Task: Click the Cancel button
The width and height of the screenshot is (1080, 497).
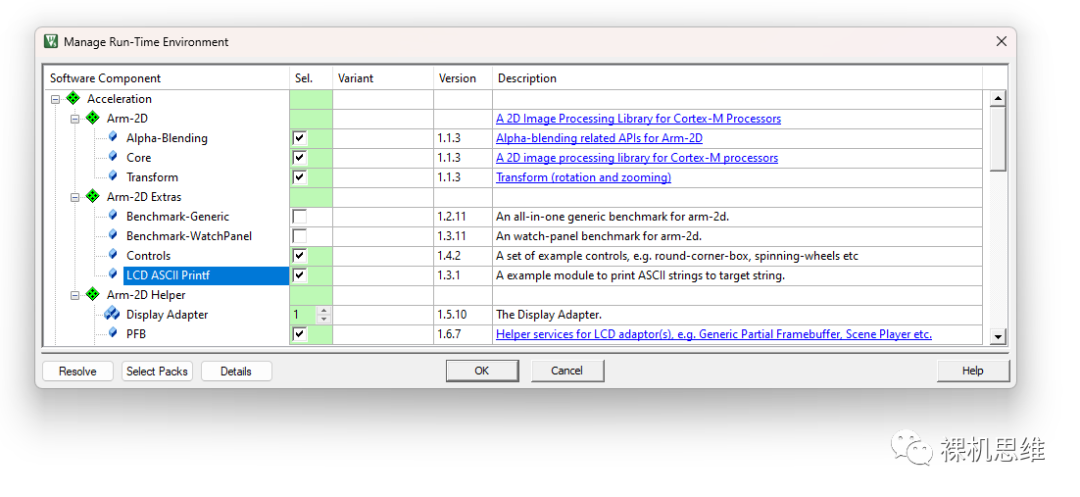Action: [567, 370]
